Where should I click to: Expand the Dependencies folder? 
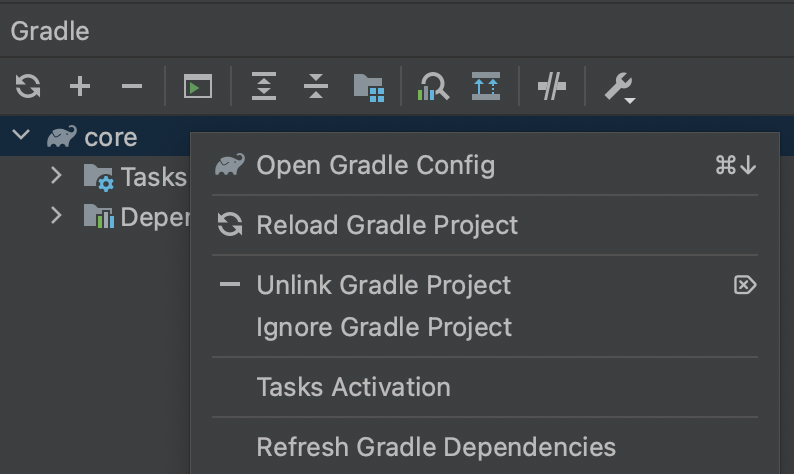point(56,215)
